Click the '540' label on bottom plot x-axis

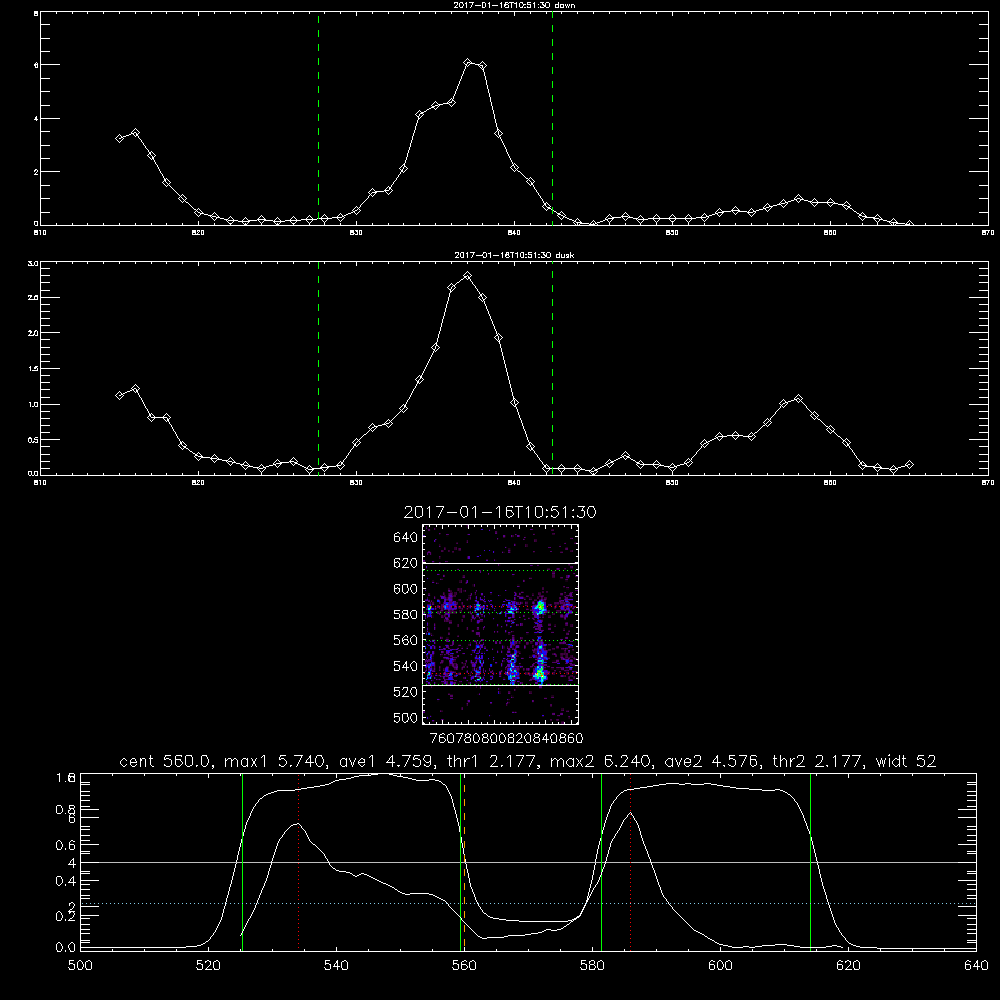[336, 966]
